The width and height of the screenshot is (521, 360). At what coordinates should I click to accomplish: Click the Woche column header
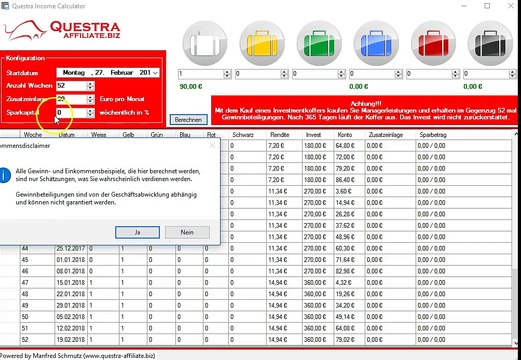[x=33, y=135]
